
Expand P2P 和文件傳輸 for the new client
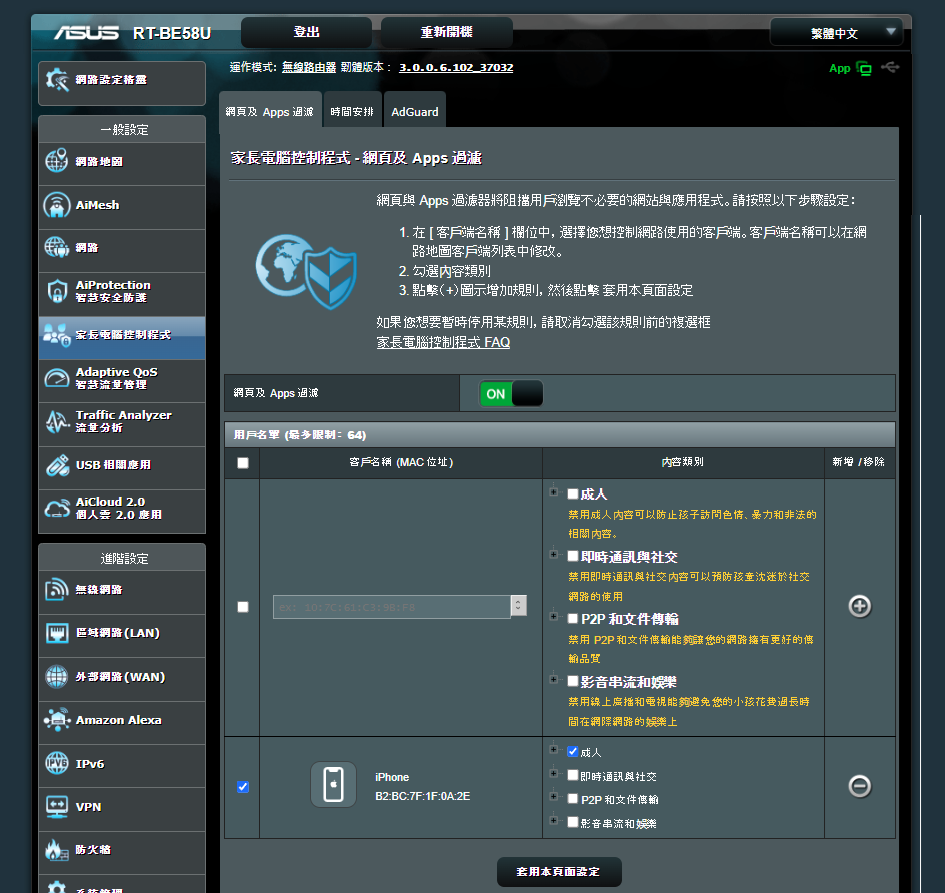(553, 616)
